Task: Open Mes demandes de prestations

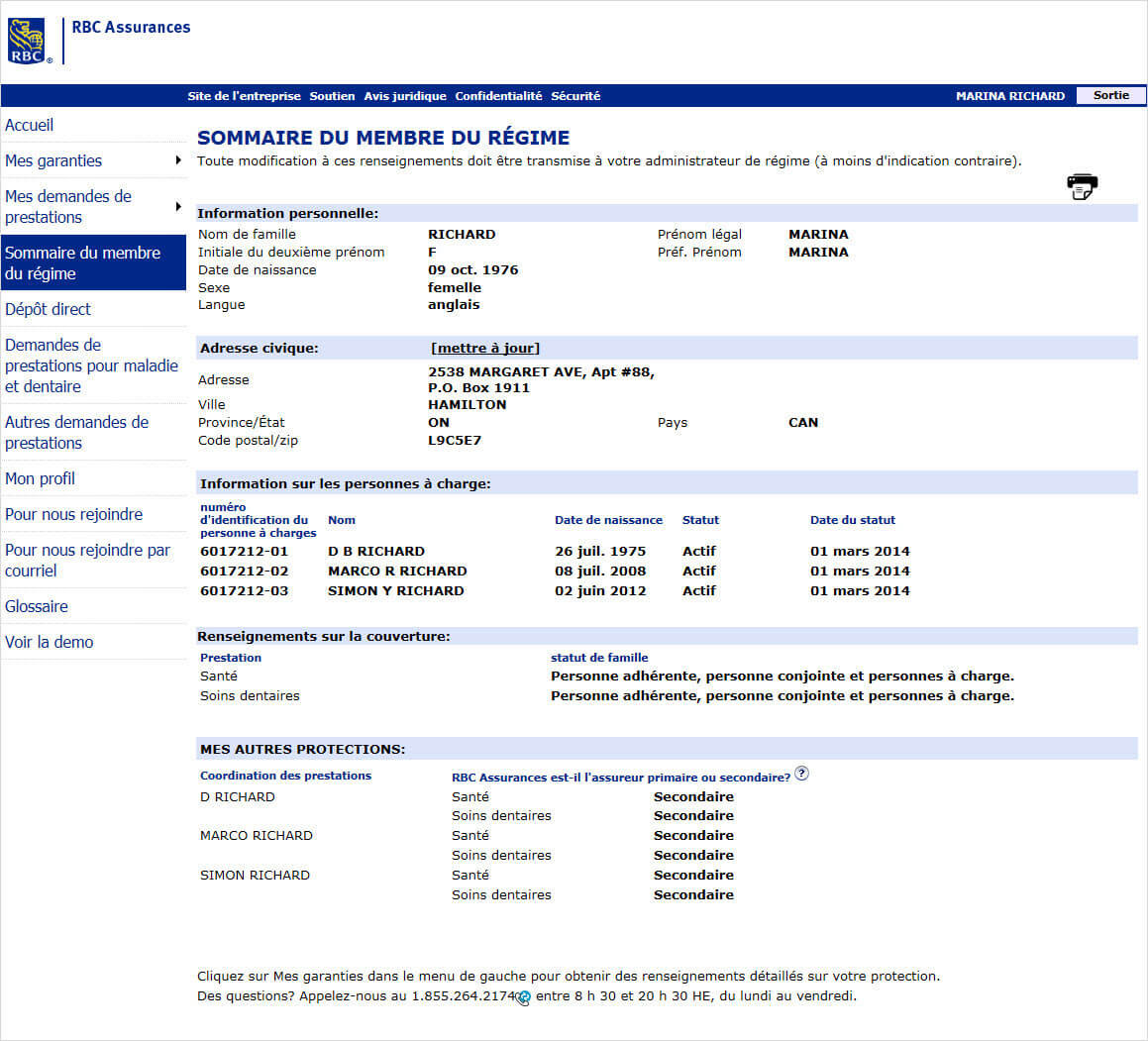Action: (x=68, y=206)
